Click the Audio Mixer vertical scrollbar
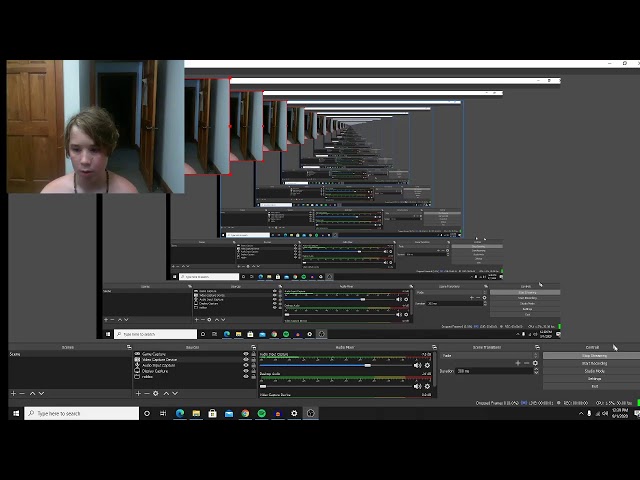Viewport: 640px width, 480px height. tap(436, 369)
